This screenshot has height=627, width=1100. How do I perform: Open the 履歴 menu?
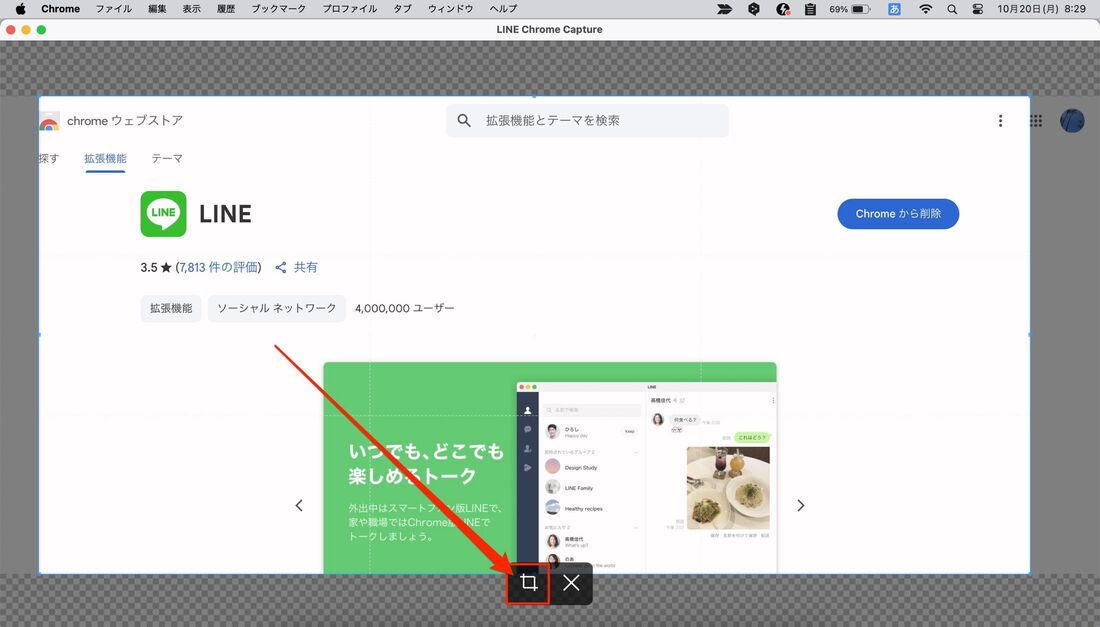pos(225,8)
